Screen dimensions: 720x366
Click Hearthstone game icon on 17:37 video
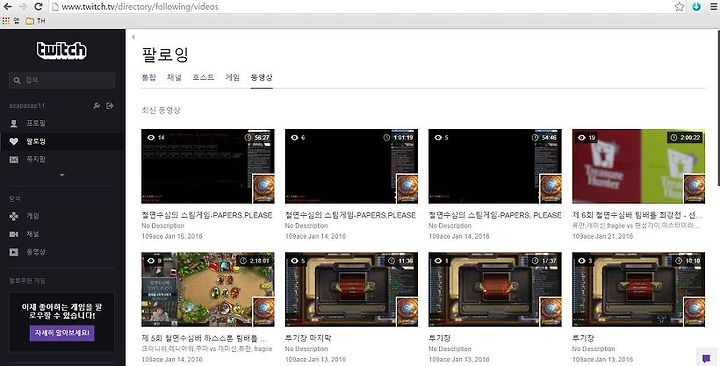(551, 312)
